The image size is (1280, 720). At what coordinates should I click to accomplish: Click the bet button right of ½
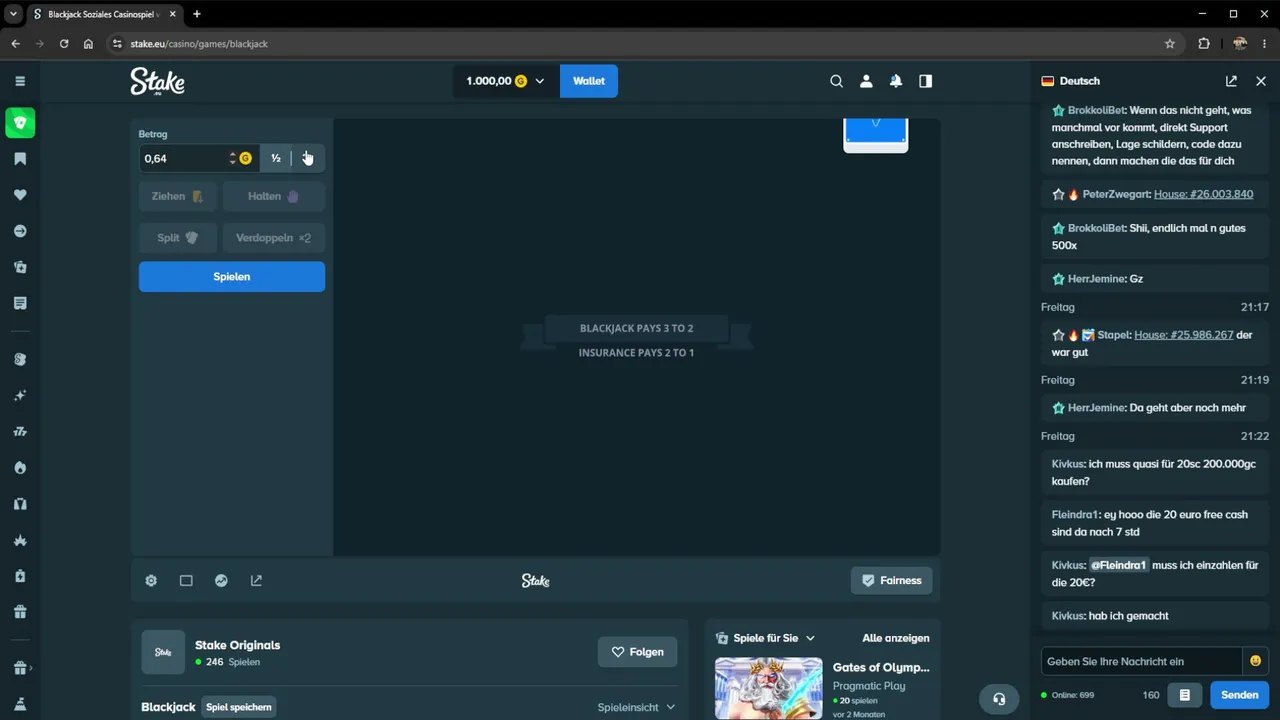pyautogui.click(x=308, y=158)
